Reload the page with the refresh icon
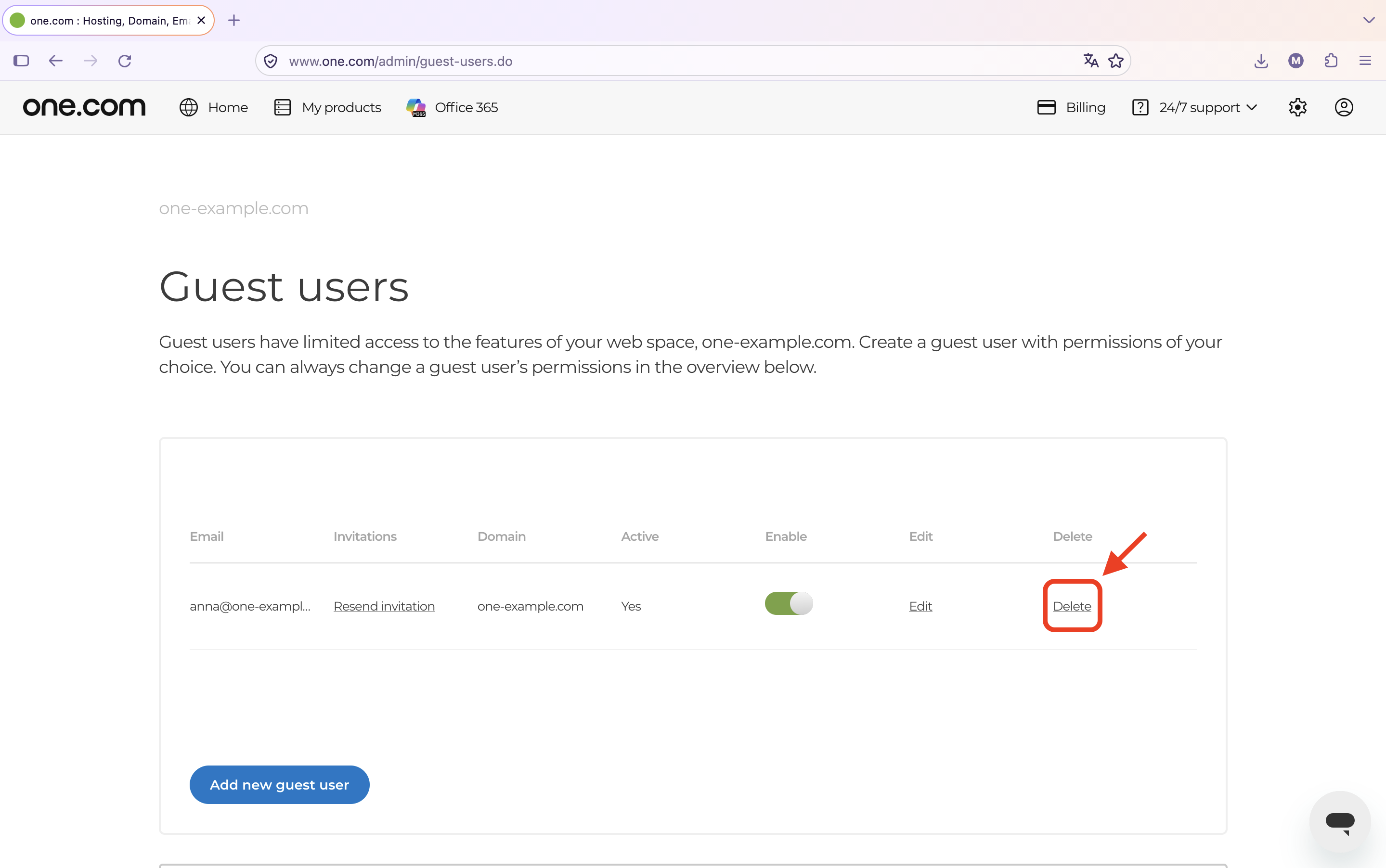The height and width of the screenshot is (868, 1386). pyautogui.click(x=125, y=61)
